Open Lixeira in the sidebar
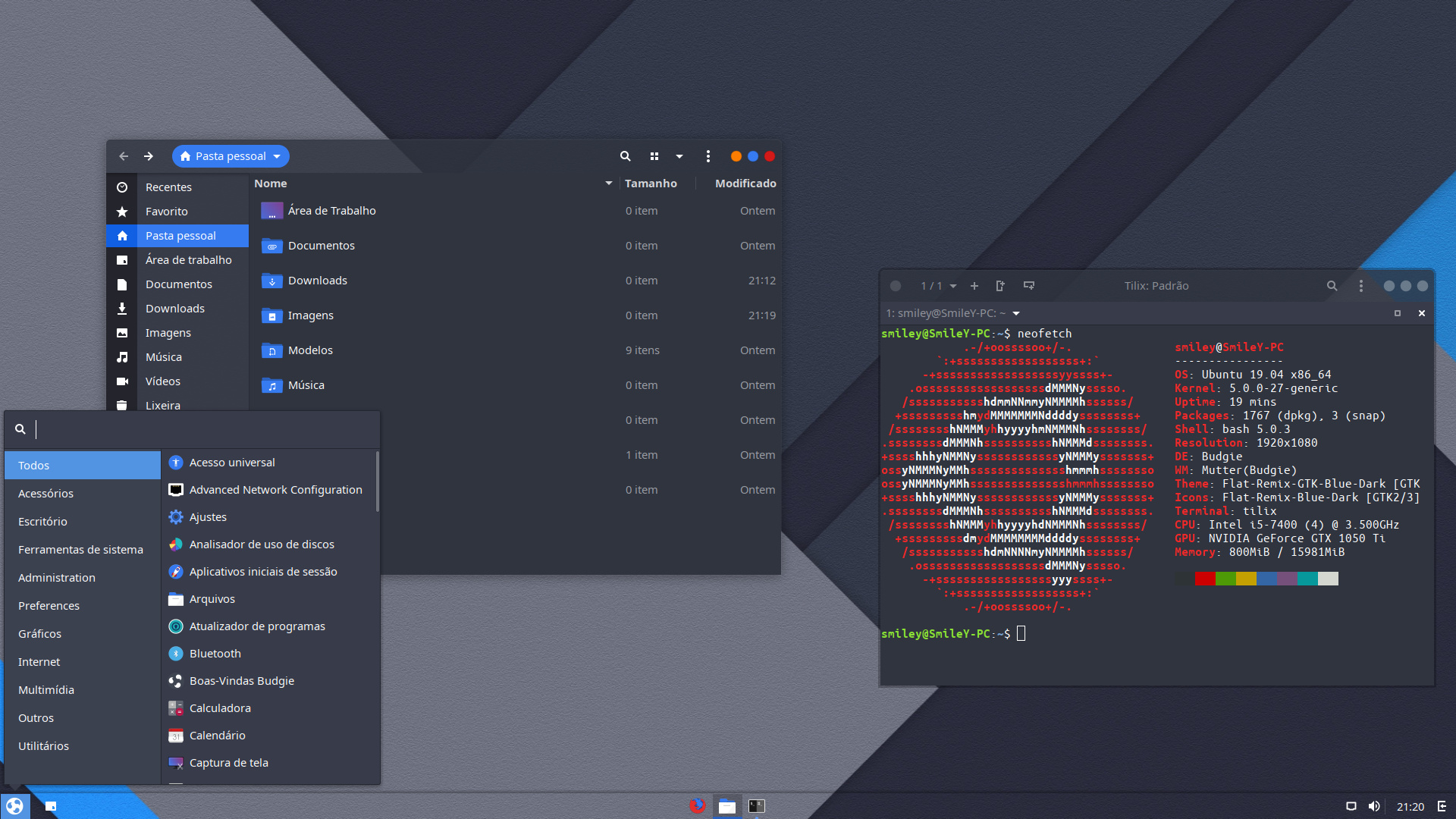1456x819 pixels. click(163, 405)
